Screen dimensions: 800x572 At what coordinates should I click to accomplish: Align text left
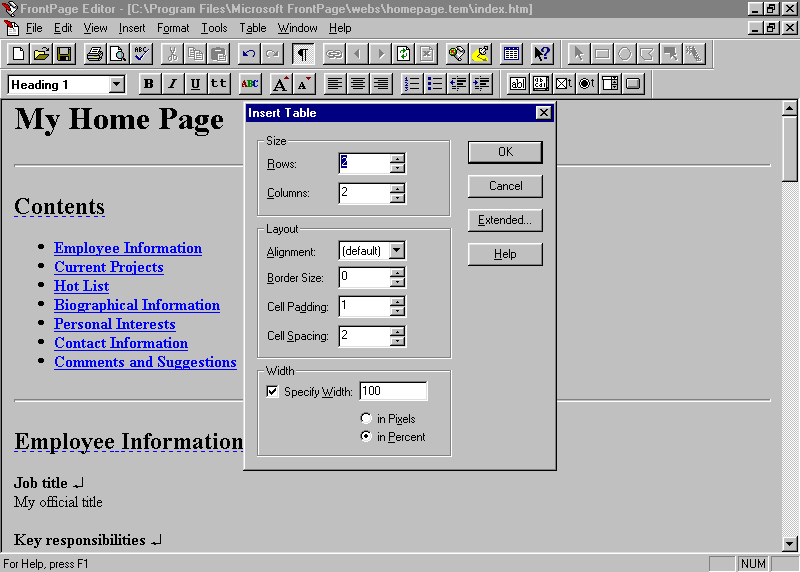tap(334, 84)
